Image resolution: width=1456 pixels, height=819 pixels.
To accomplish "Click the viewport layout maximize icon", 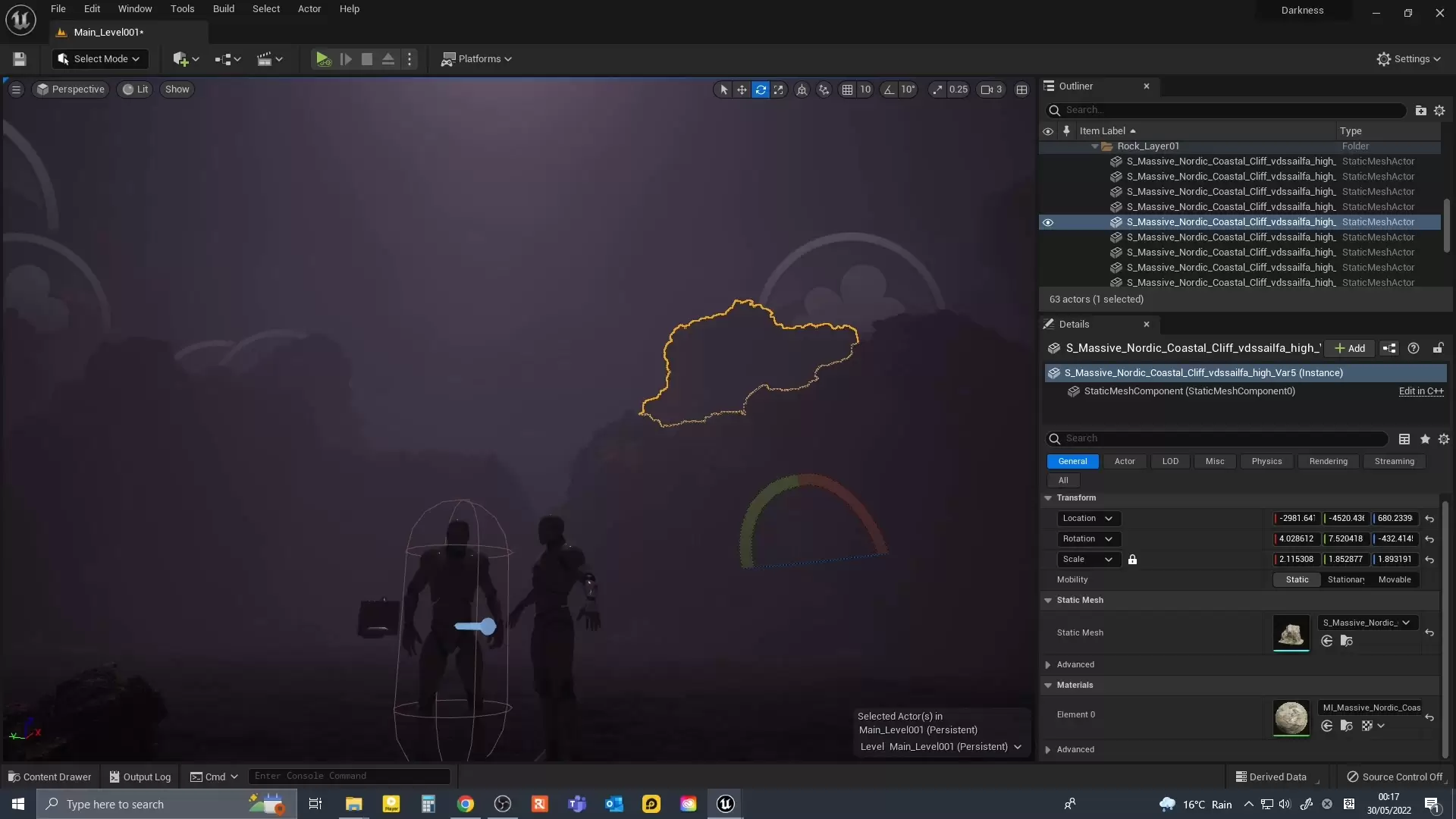I will coord(1021,89).
